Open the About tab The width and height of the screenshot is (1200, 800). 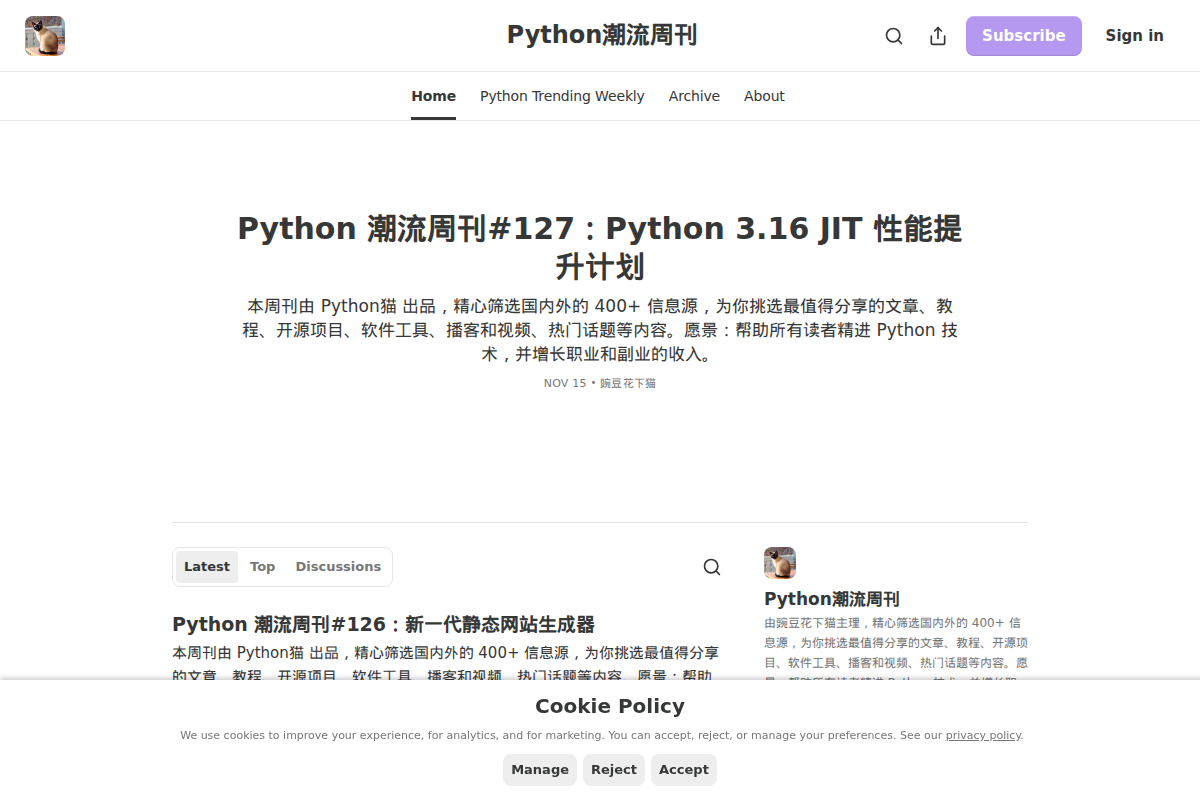tap(764, 95)
